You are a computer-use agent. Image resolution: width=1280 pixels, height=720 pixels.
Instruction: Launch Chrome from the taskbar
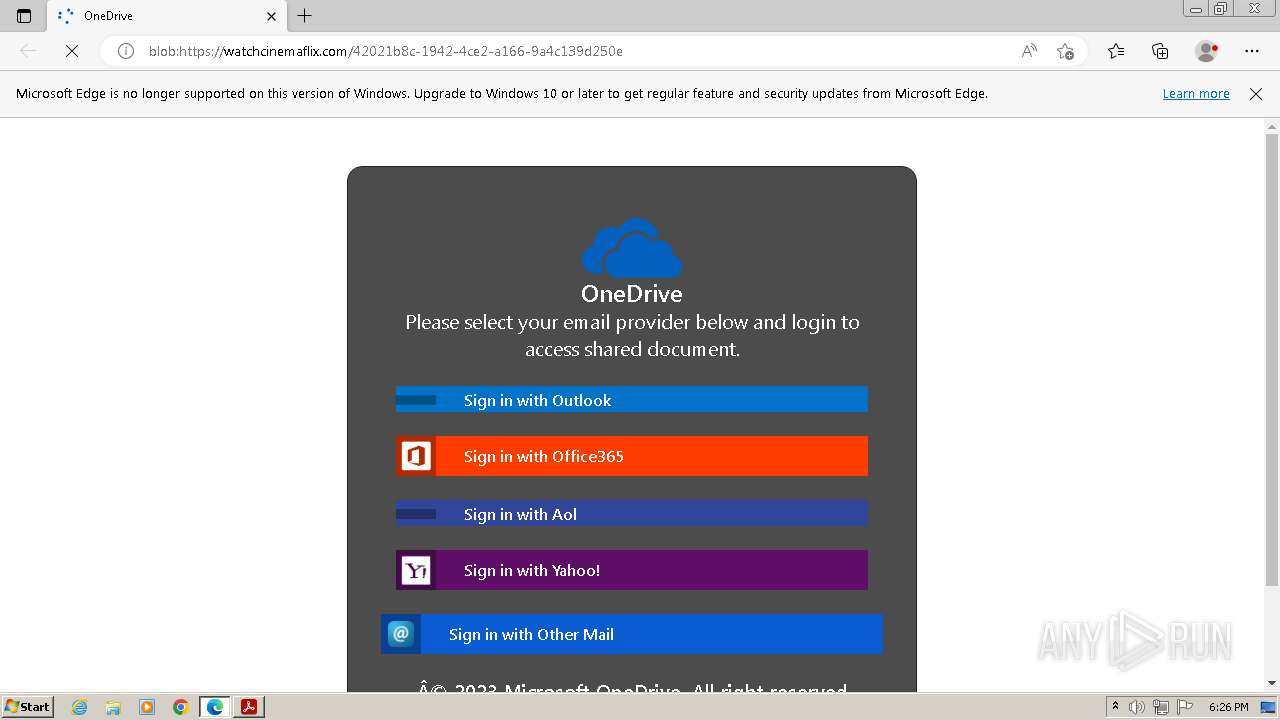tap(181, 707)
